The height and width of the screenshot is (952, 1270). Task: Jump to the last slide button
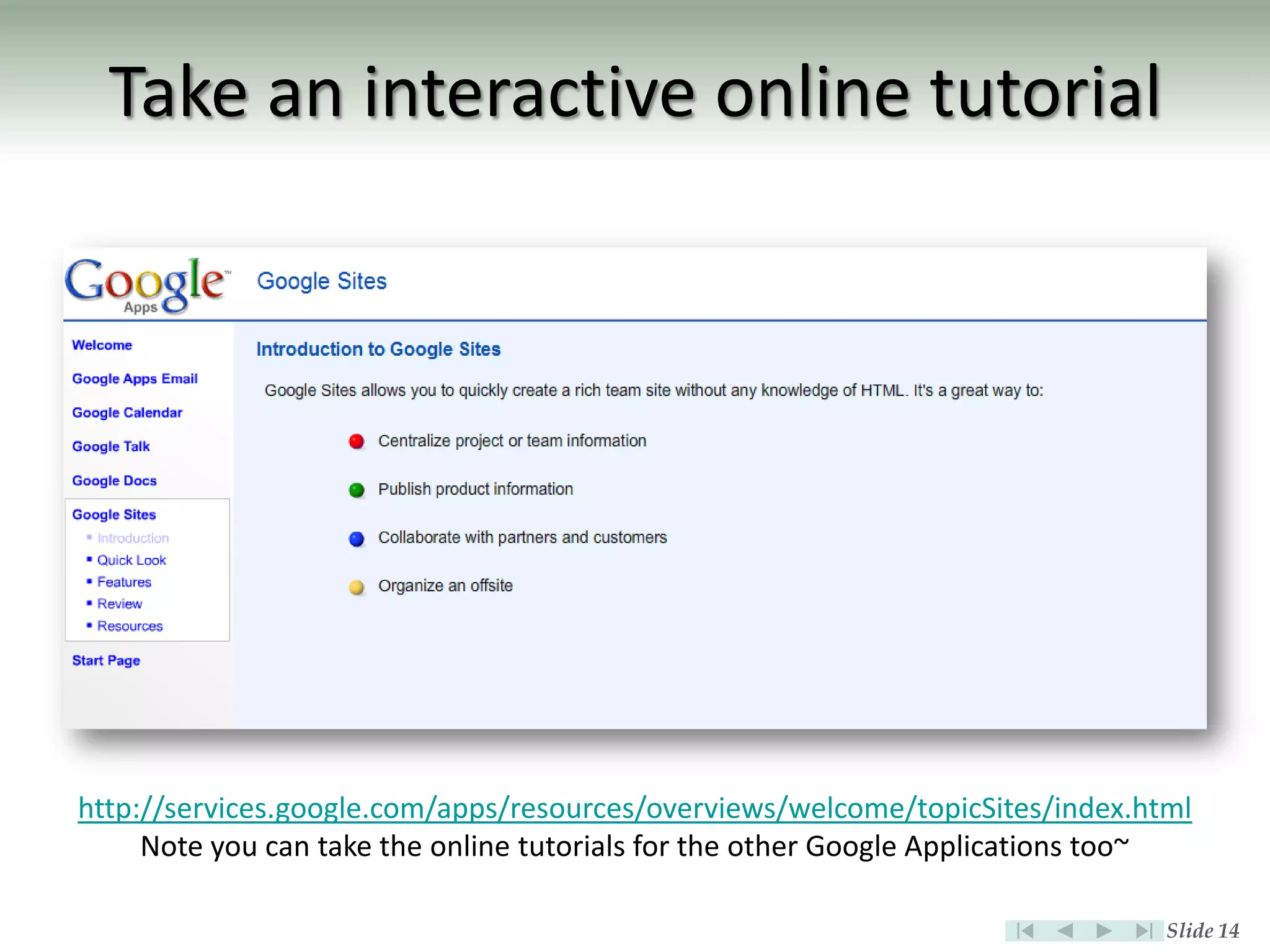click(x=1143, y=930)
